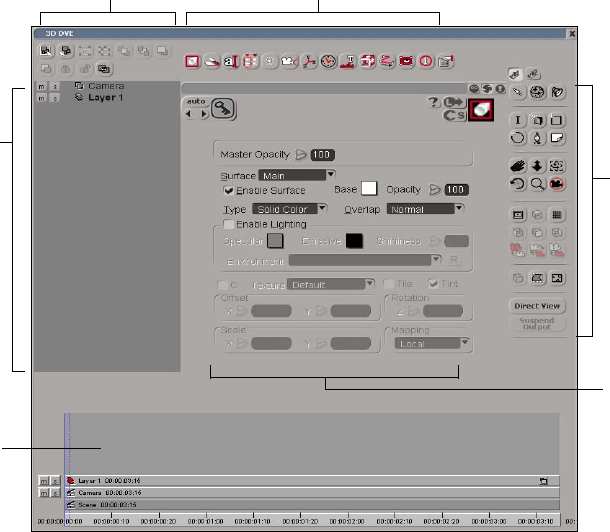
Task: Click the grid display icon
Action: coord(557,215)
